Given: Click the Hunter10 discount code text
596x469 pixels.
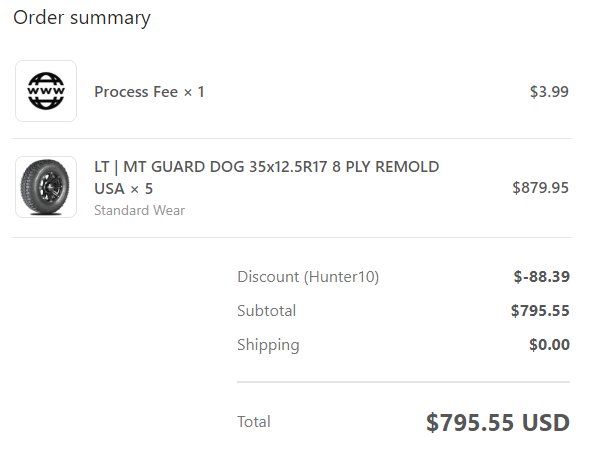Looking at the screenshot, I should point(341,277).
